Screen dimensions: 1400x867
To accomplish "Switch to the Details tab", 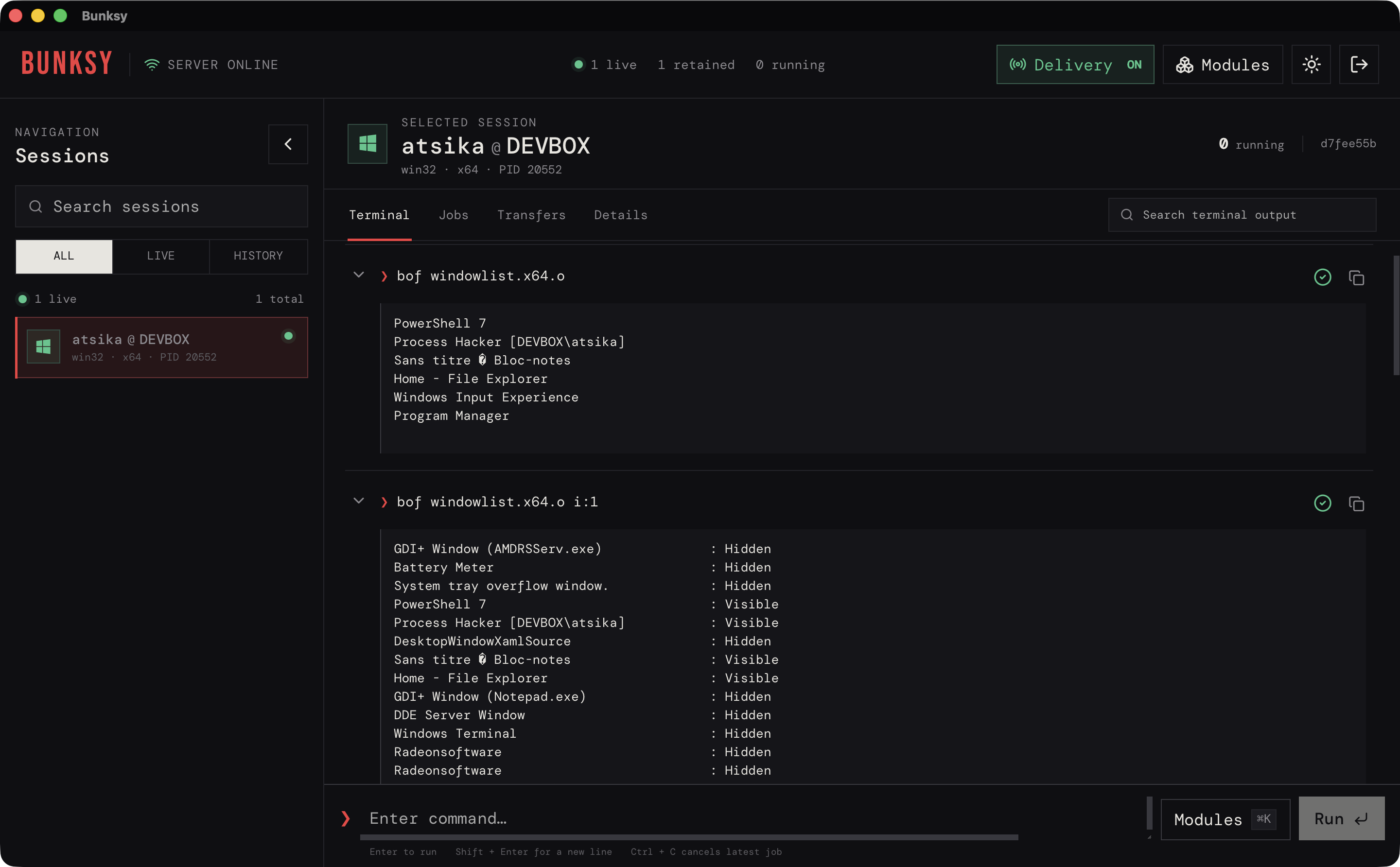I will click(x=621, y=215).
